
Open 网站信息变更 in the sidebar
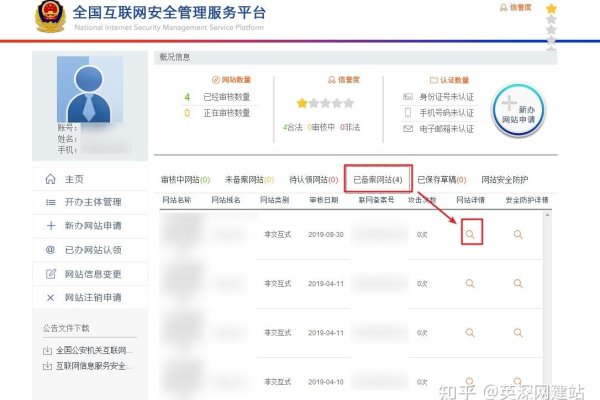(x=90, y=274)
